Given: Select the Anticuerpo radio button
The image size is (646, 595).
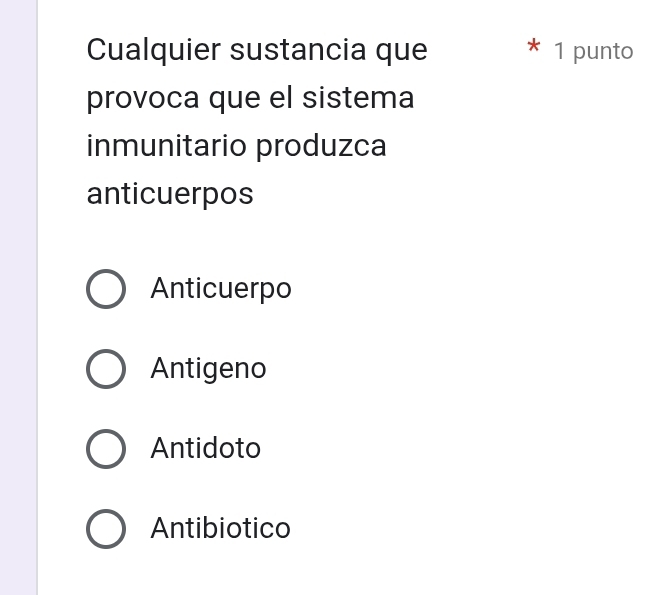Looking at the screenshot, I should click(x=106, y=289).
